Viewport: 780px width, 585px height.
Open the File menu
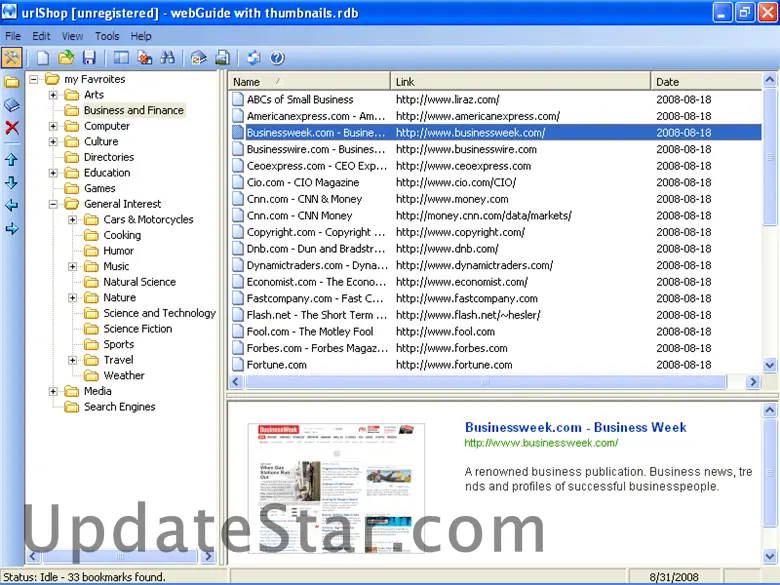pyautogui.click(x=12, y=36)
